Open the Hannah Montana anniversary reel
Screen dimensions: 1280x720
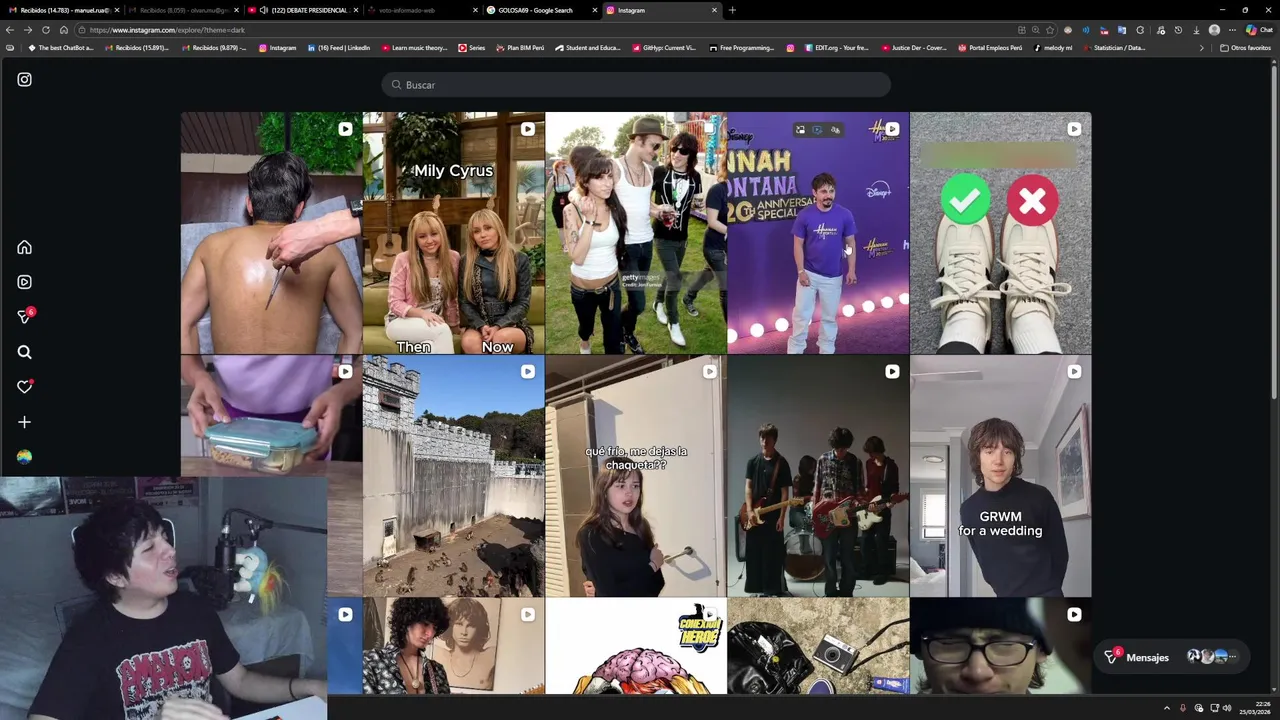818,233
